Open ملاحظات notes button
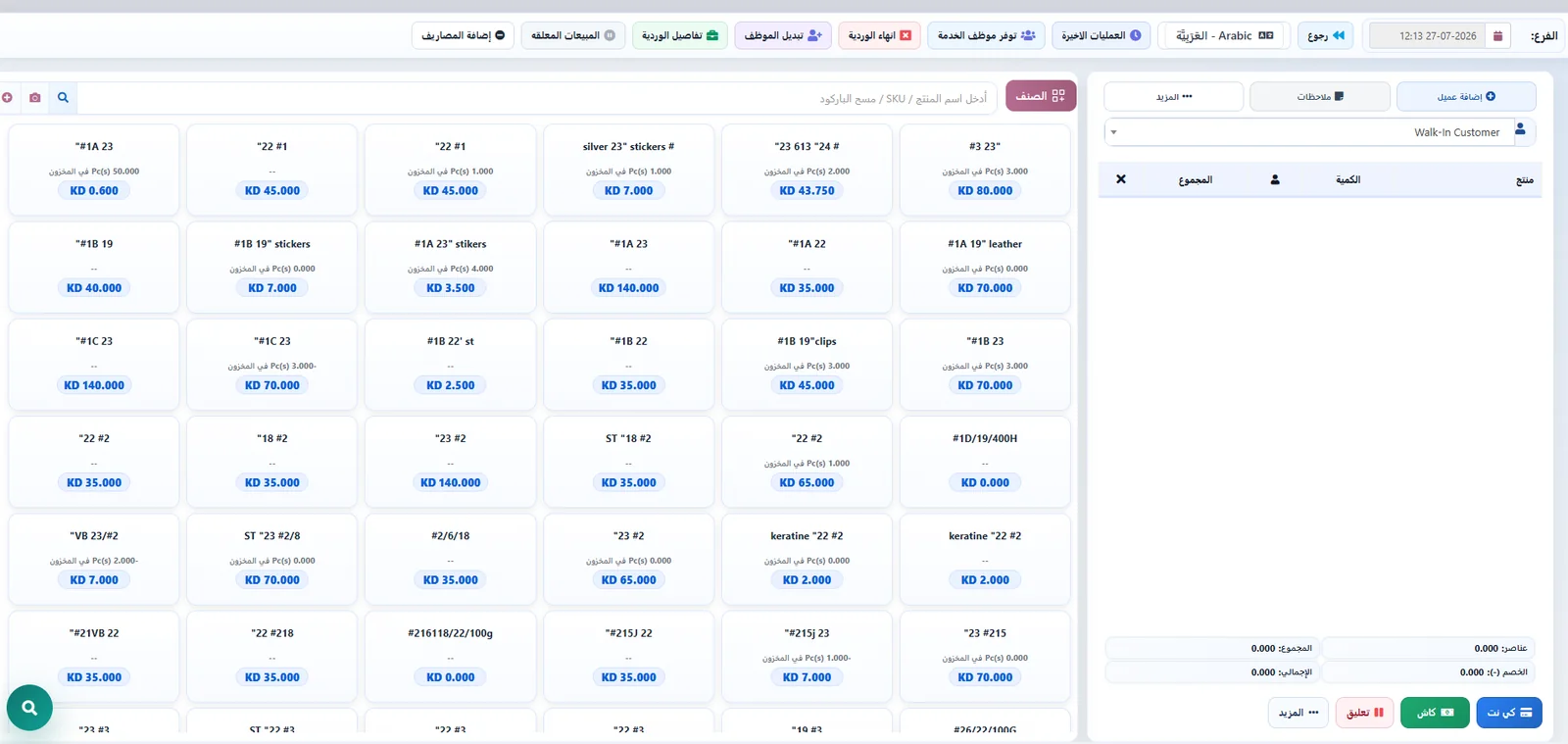Viewport: 1568px width, 744px height. click(1320, 96)
